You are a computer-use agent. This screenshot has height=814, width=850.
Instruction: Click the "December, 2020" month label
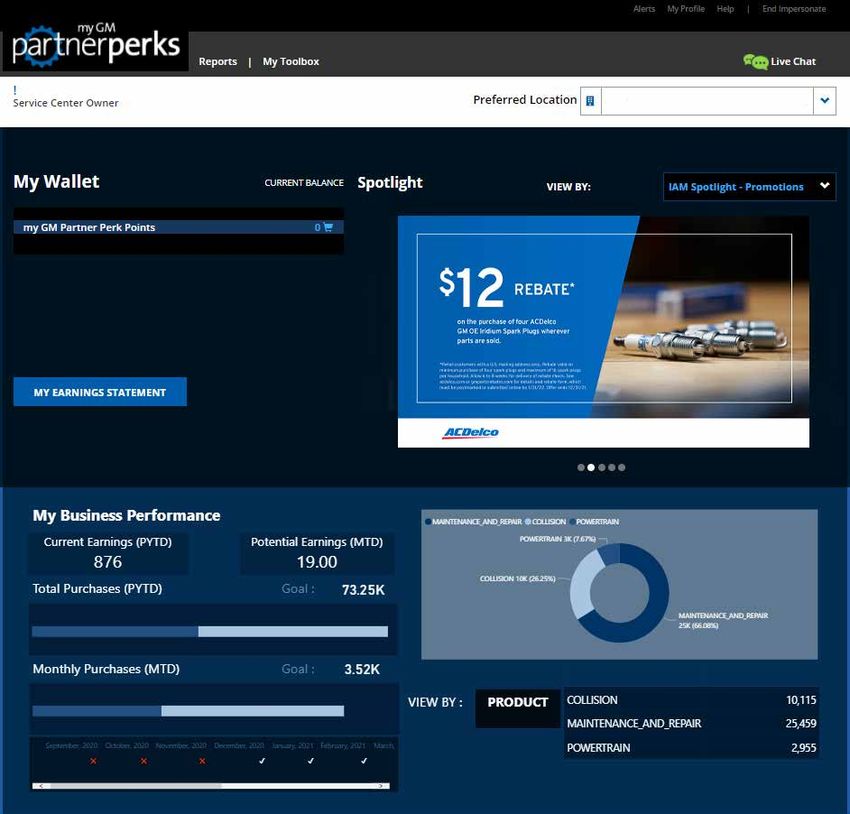coord(239,746)
